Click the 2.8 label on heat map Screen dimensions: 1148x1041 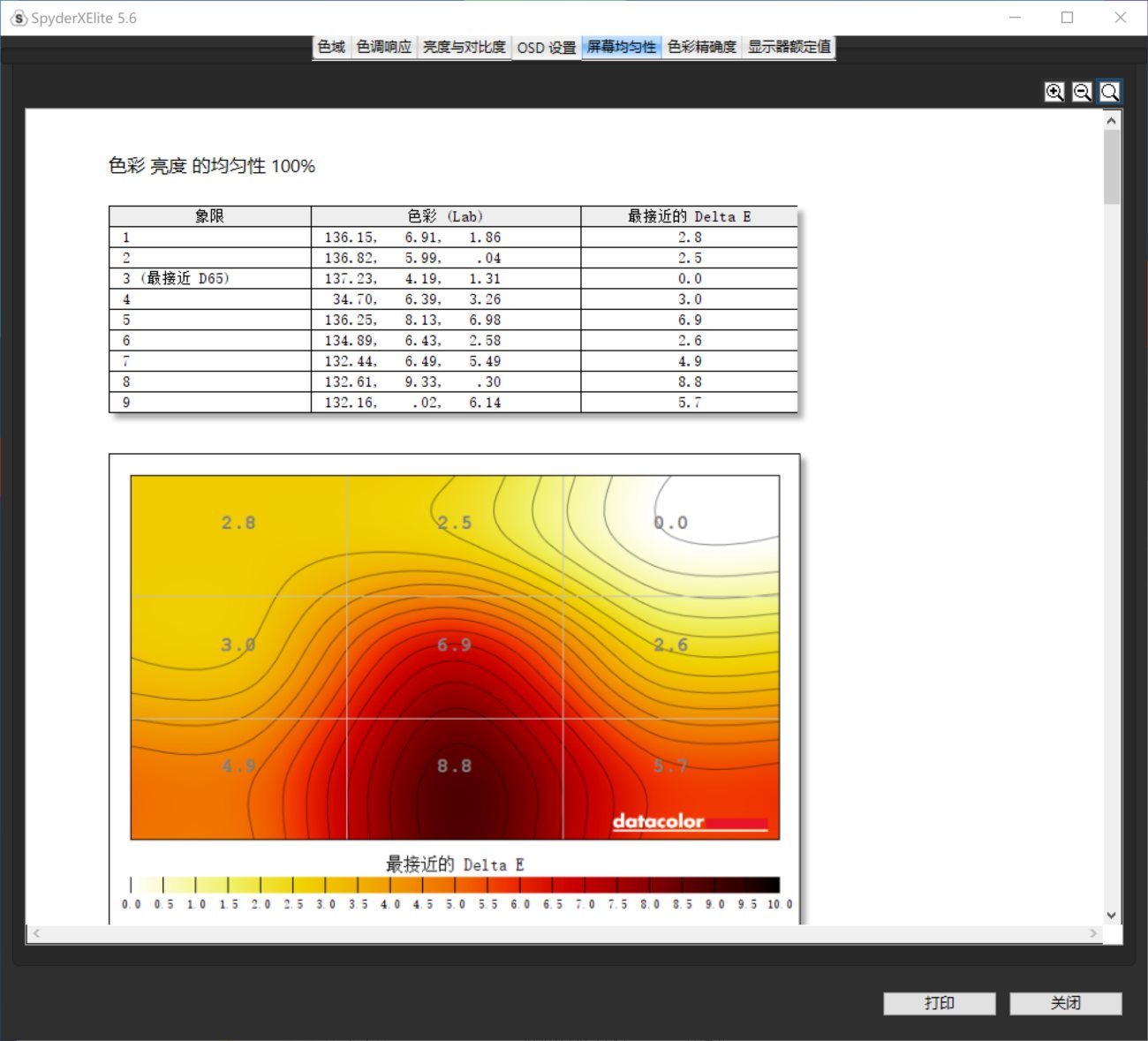pyautogui.click(x=238, y=523)
